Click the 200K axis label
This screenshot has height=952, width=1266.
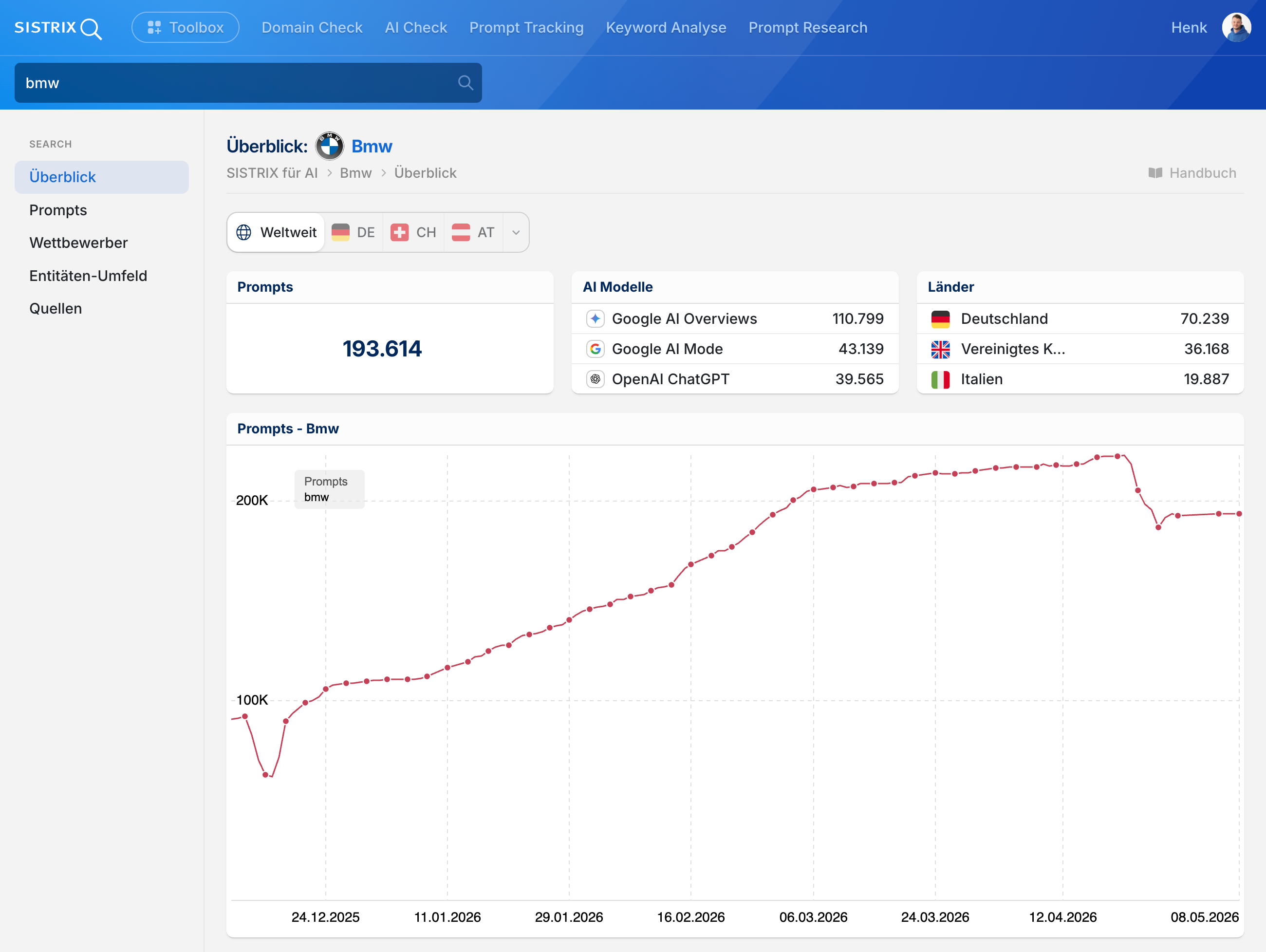click(x=252, y=500)
